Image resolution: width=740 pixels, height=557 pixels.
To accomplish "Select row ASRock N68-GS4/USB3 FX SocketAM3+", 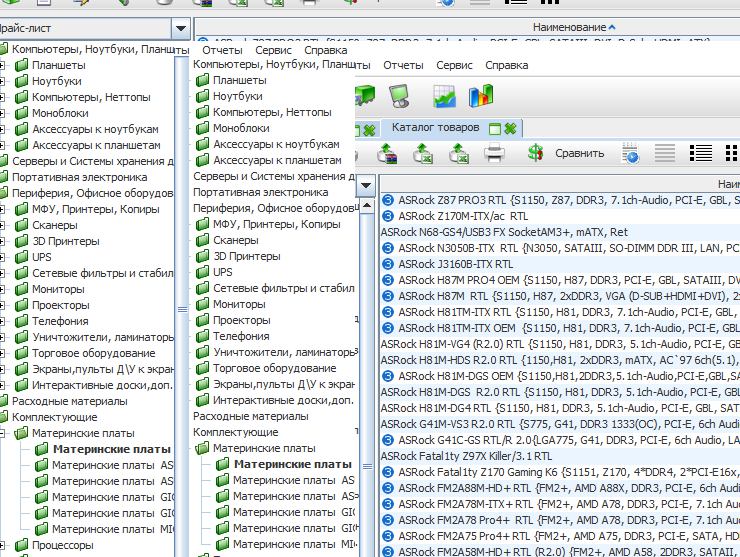I will point(560,232).
